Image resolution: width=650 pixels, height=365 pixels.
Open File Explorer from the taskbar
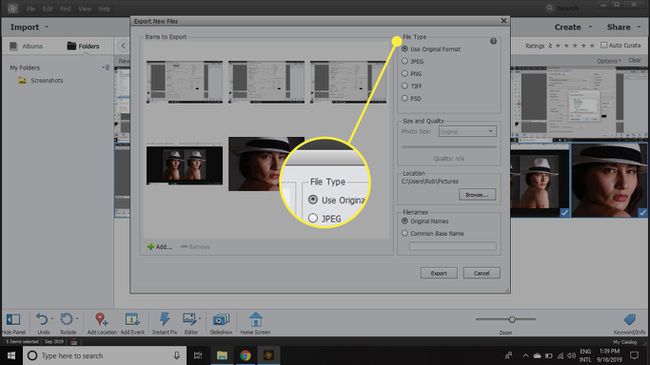(x=222, y=355)
